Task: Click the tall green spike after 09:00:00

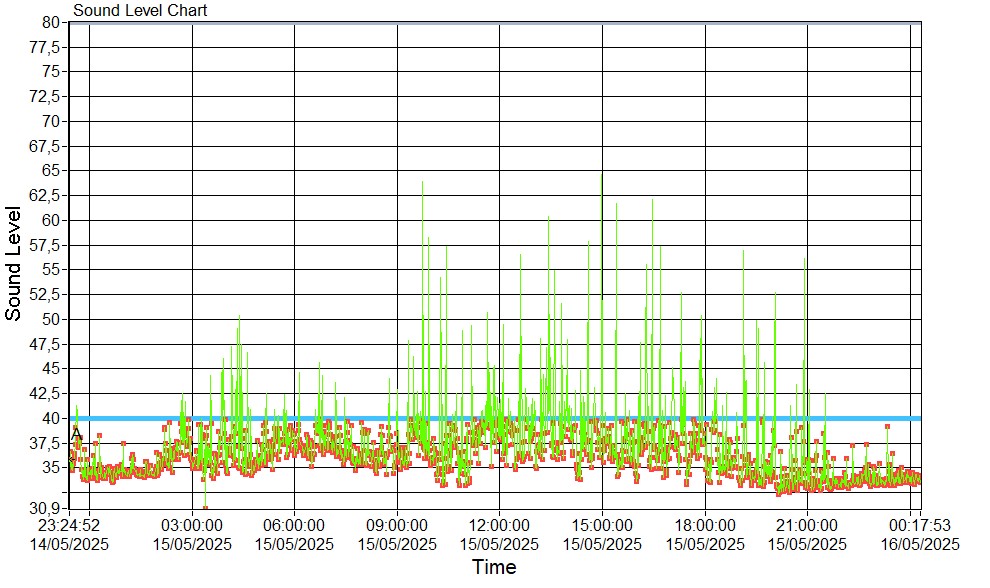Action: pyautogui.click(x=422, y=184)
